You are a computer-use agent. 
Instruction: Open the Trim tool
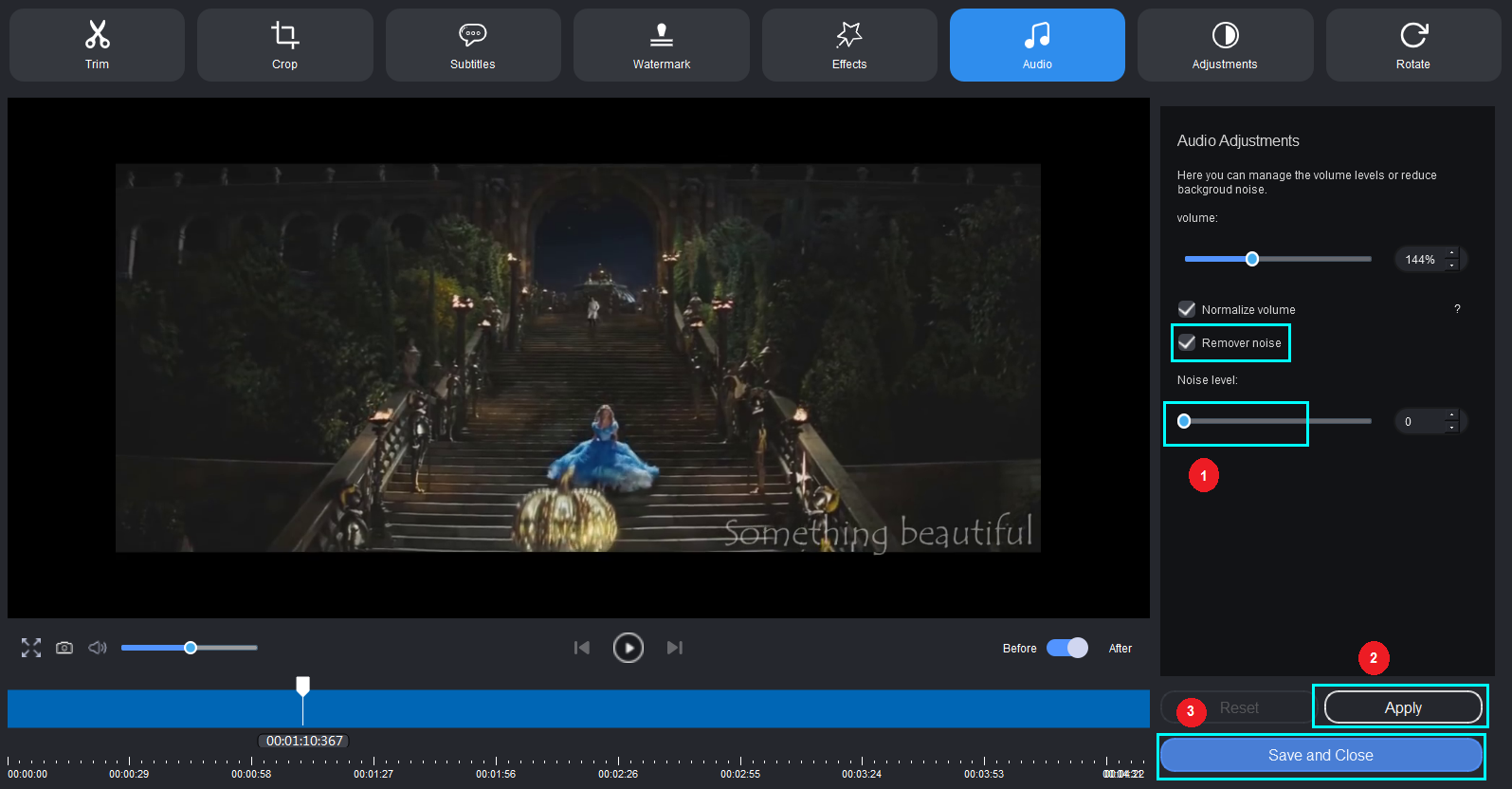(97, 45)
